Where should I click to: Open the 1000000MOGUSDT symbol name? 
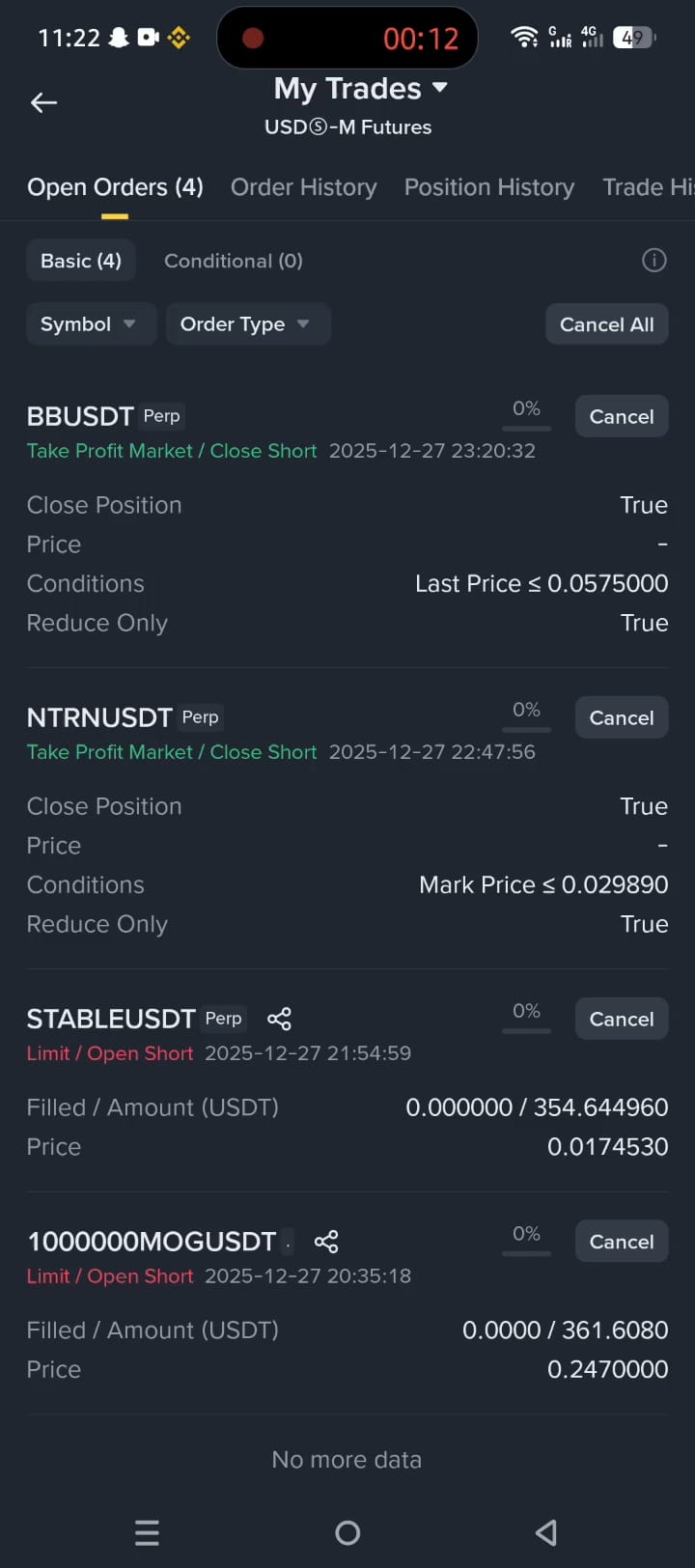(152, 1242)
